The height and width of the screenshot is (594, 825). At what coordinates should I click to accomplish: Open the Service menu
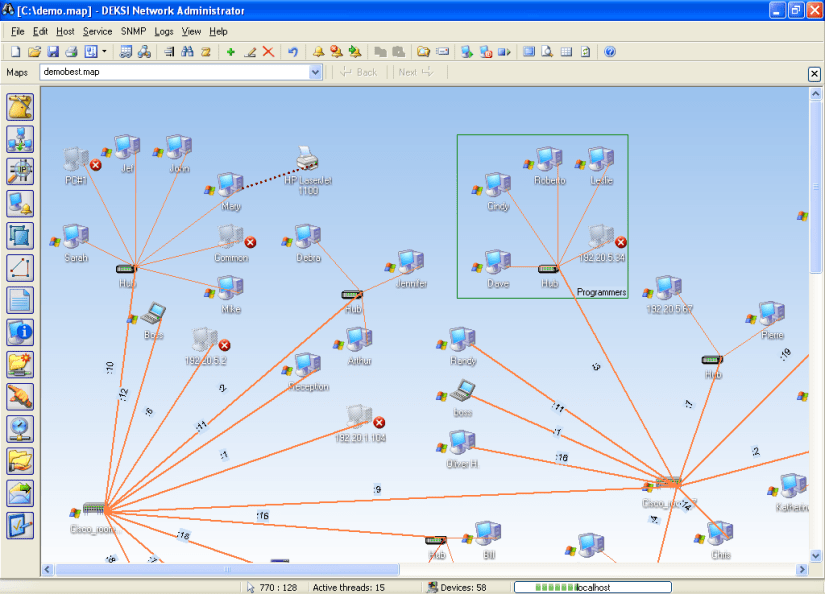click(x=97, y=32)
